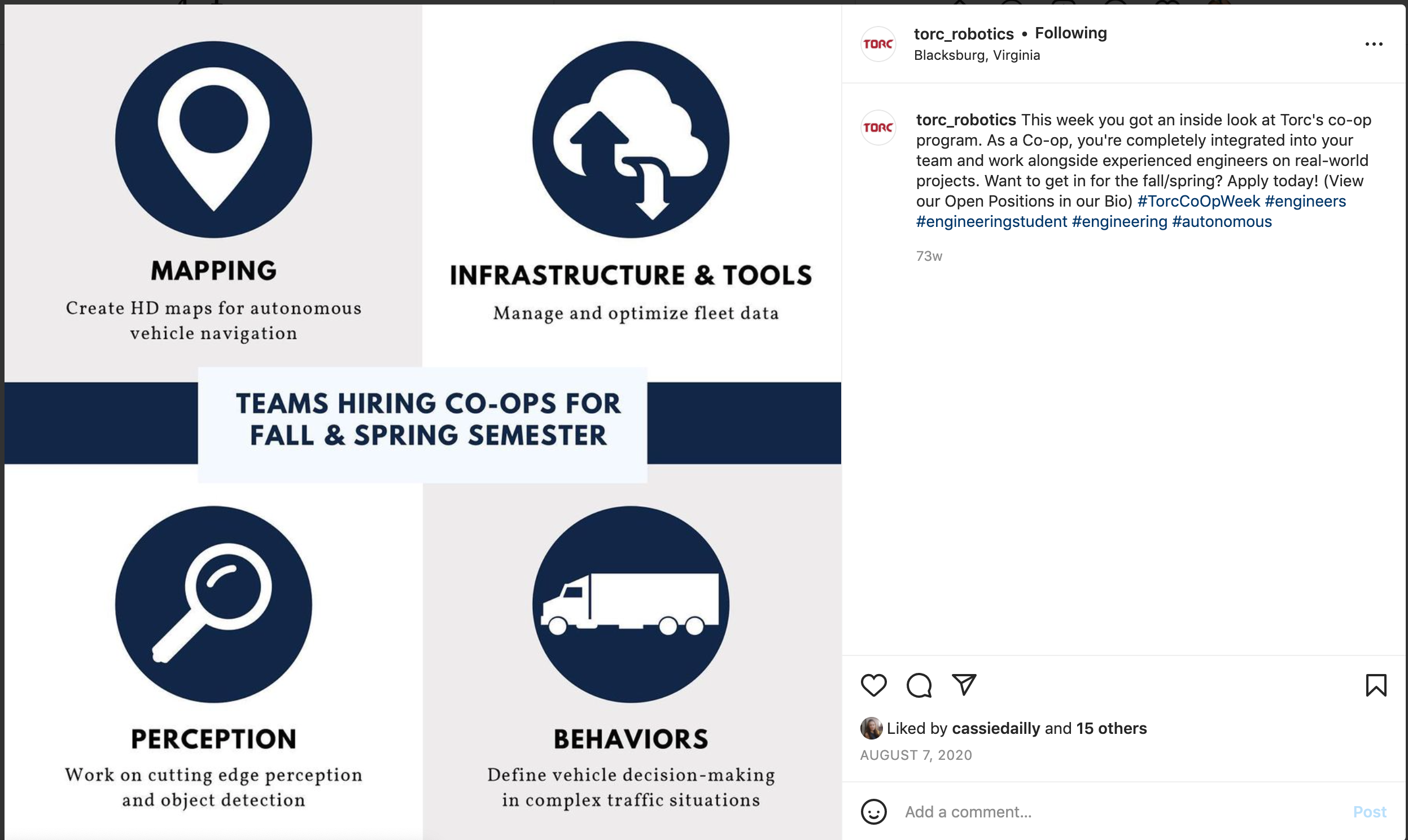Toggle the Following status button
Image resolution: width=1408 pixels, height=840 pixels.
pyautogui.click(x=1071, y=33)
